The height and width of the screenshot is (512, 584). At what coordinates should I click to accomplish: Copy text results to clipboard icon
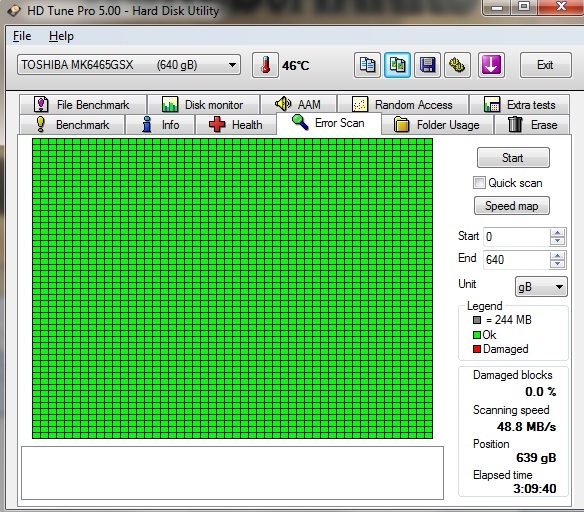367,65
